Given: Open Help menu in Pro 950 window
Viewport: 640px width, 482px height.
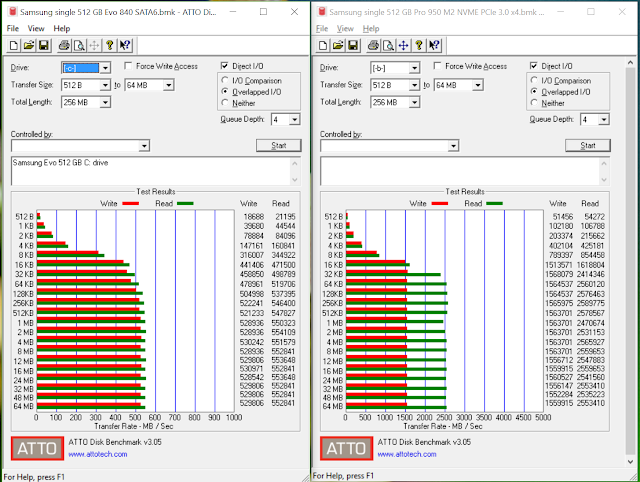Looking at the screenshot, I should (371, 29).
